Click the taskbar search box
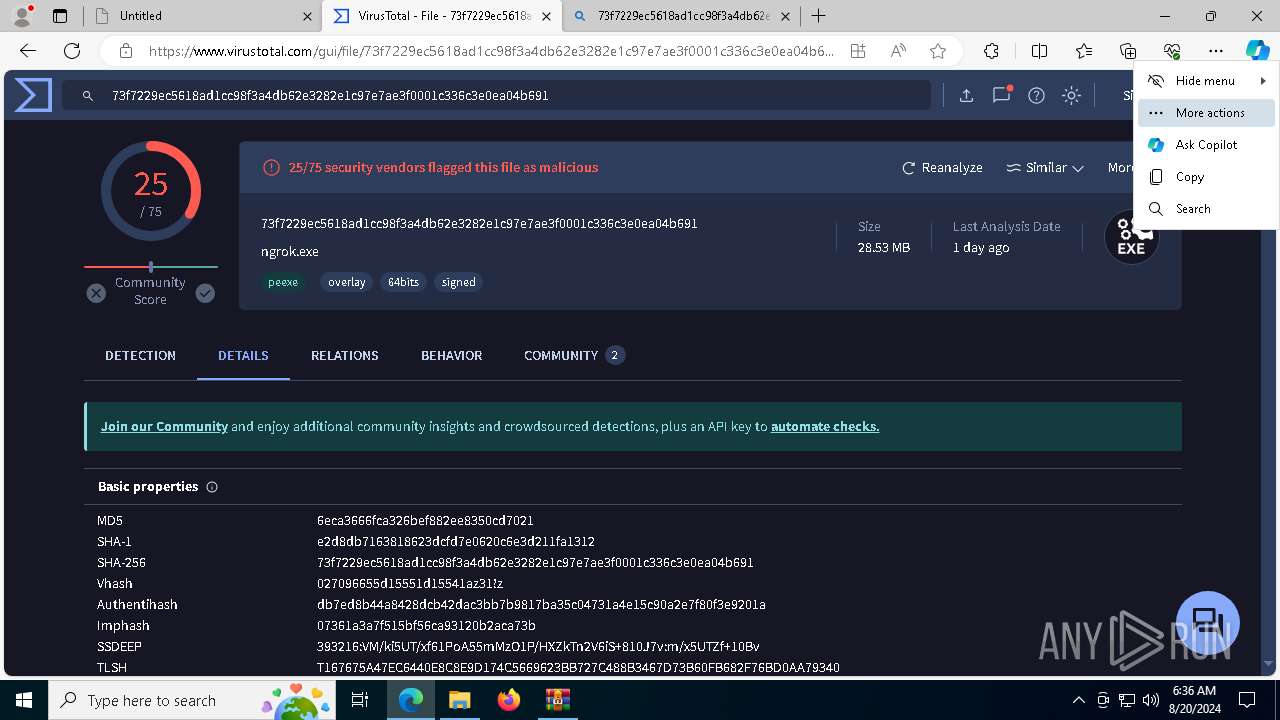Screen dimensions: 1280x720 coord(190,700)
